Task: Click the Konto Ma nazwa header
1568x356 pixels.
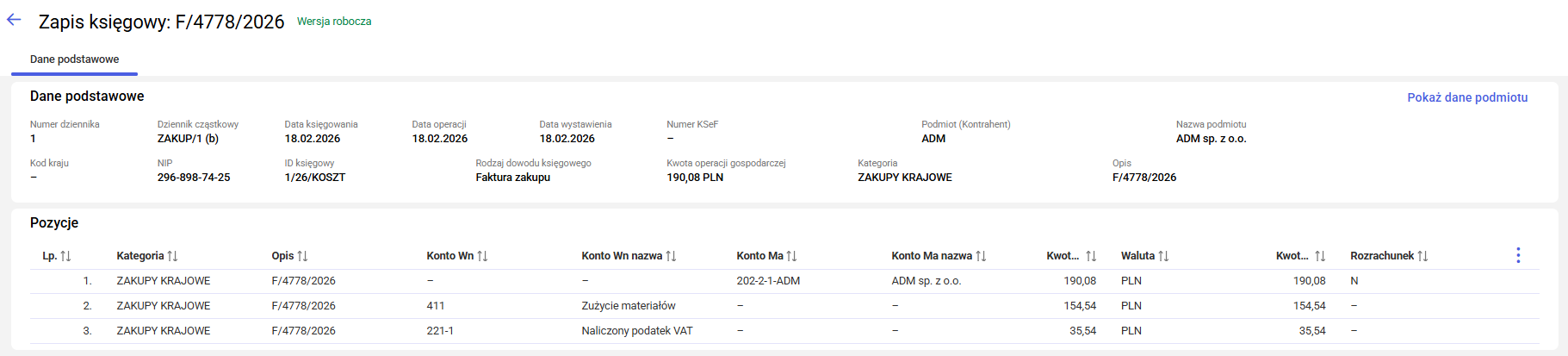Action: pyautogui.click(x=931, y=256)
